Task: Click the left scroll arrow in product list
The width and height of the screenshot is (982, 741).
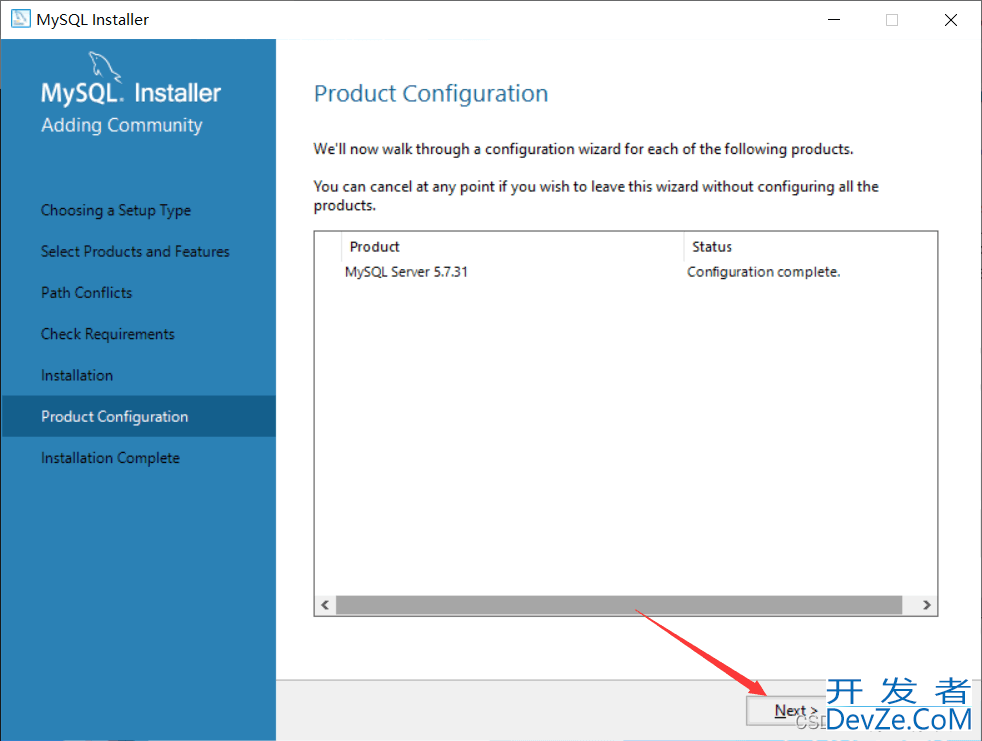Action: [325, 605]
